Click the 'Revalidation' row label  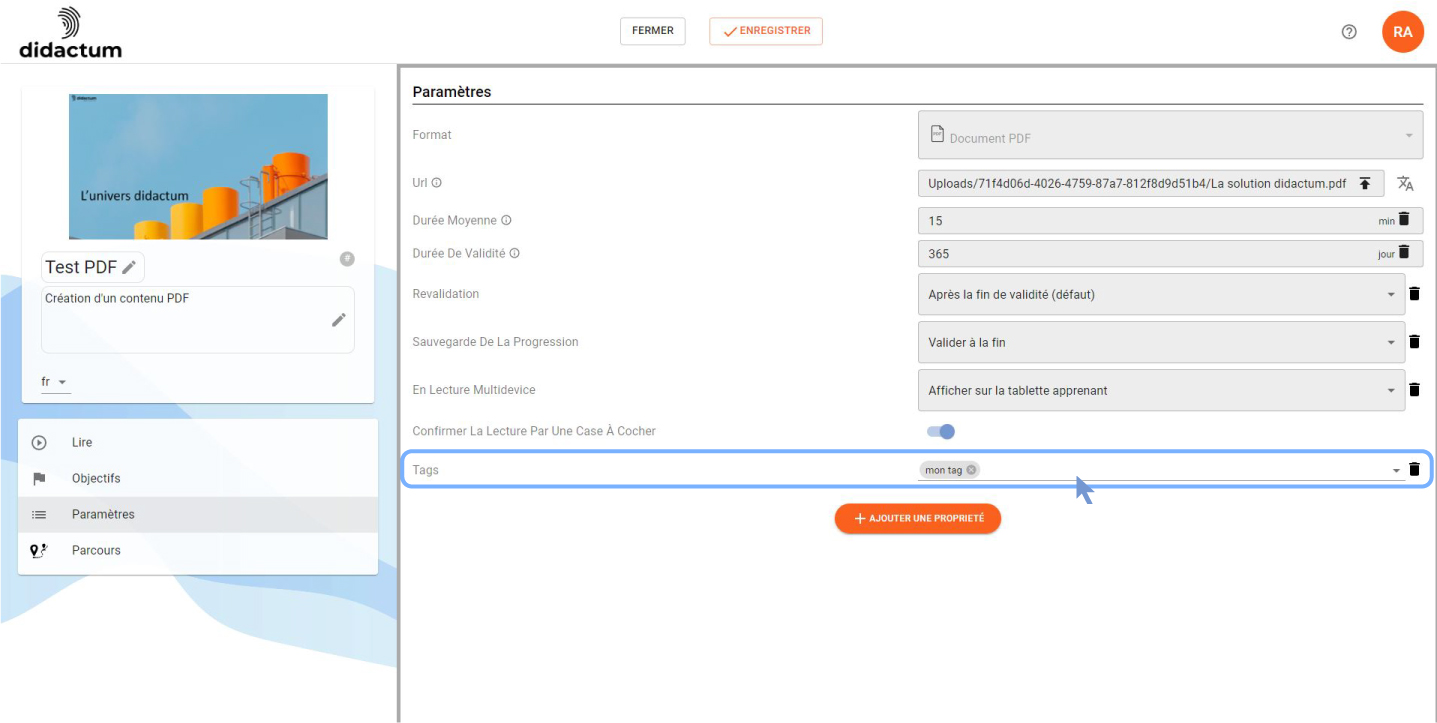click(446, 294)
